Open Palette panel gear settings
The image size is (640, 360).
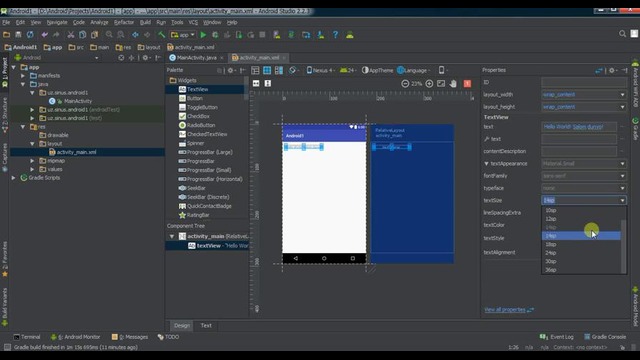point(231,70)
